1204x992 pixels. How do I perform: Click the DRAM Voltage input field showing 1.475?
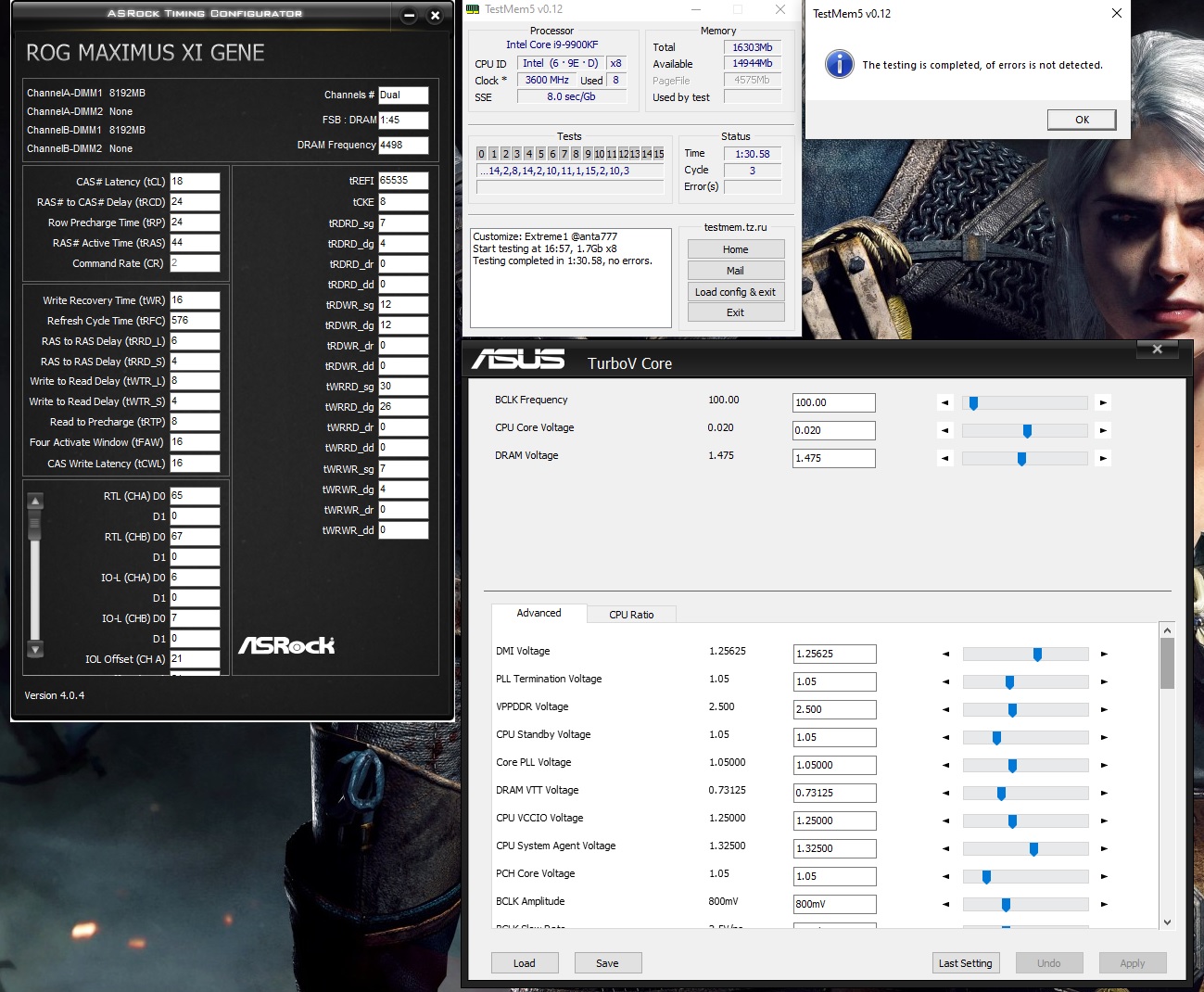tap(834, 458)
